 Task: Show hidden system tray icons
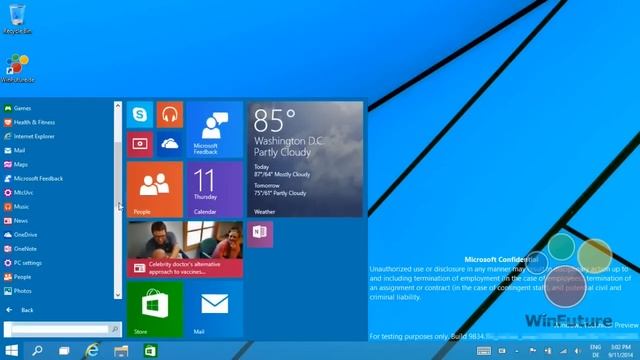[517, 351]
